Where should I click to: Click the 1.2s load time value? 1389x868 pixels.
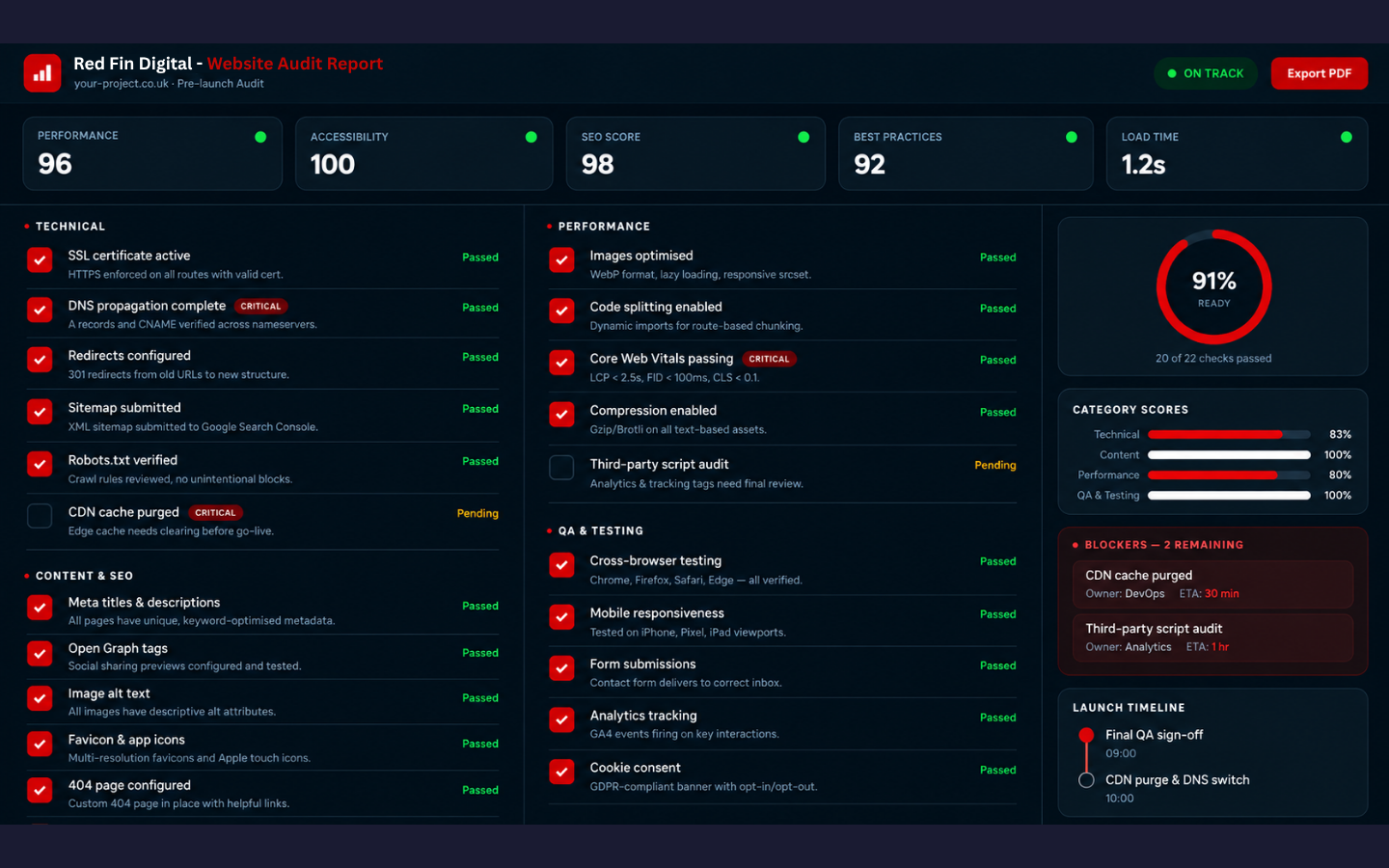pyautogui.click(x=1143, y=165)
